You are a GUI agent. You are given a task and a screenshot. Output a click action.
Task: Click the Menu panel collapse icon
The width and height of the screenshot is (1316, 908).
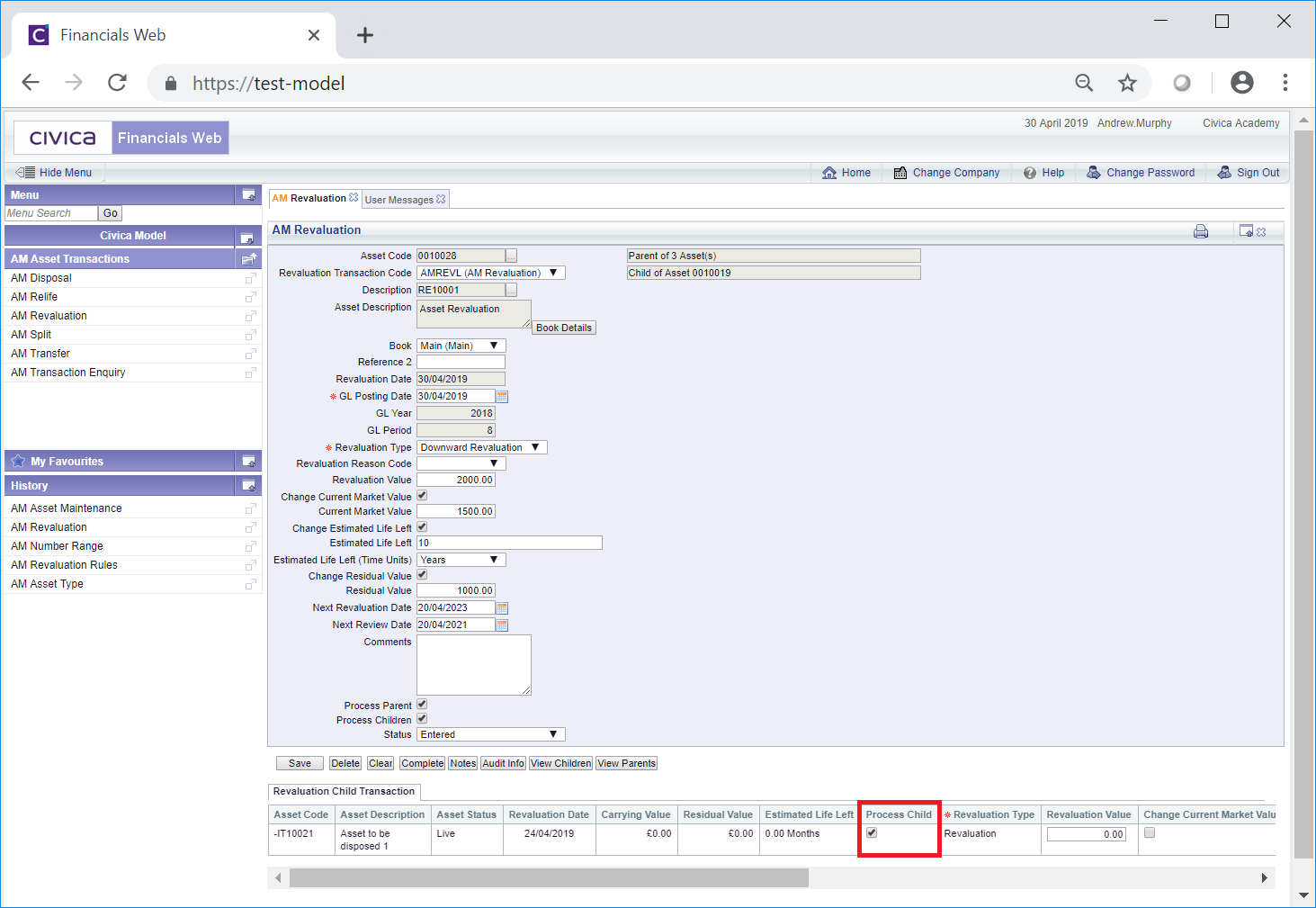tap(248, 195)
